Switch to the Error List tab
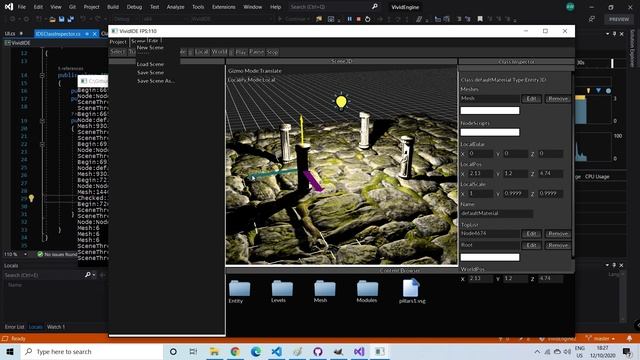Image resolution: width=640 pixels, height=360 pixels. coord(14,327)
